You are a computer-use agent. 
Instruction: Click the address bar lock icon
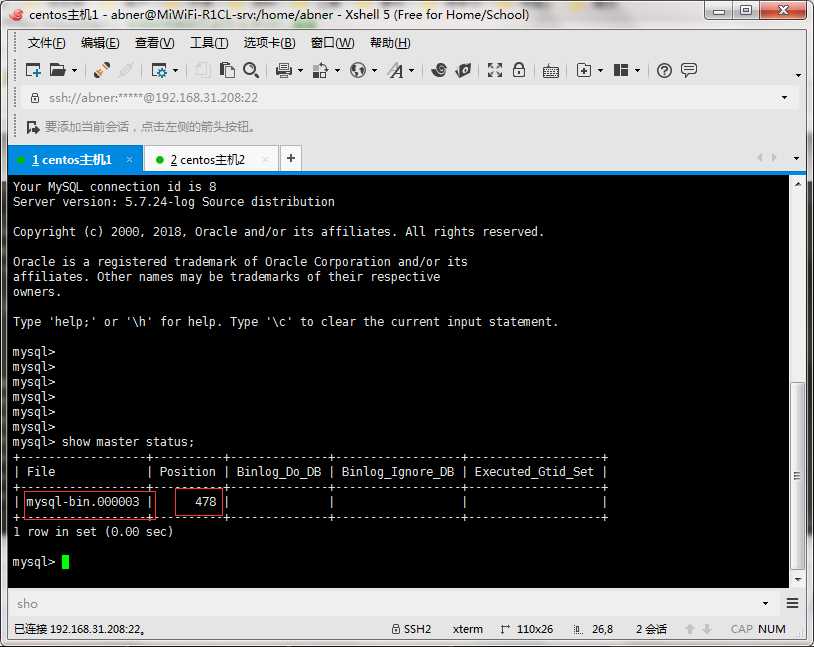35,98
